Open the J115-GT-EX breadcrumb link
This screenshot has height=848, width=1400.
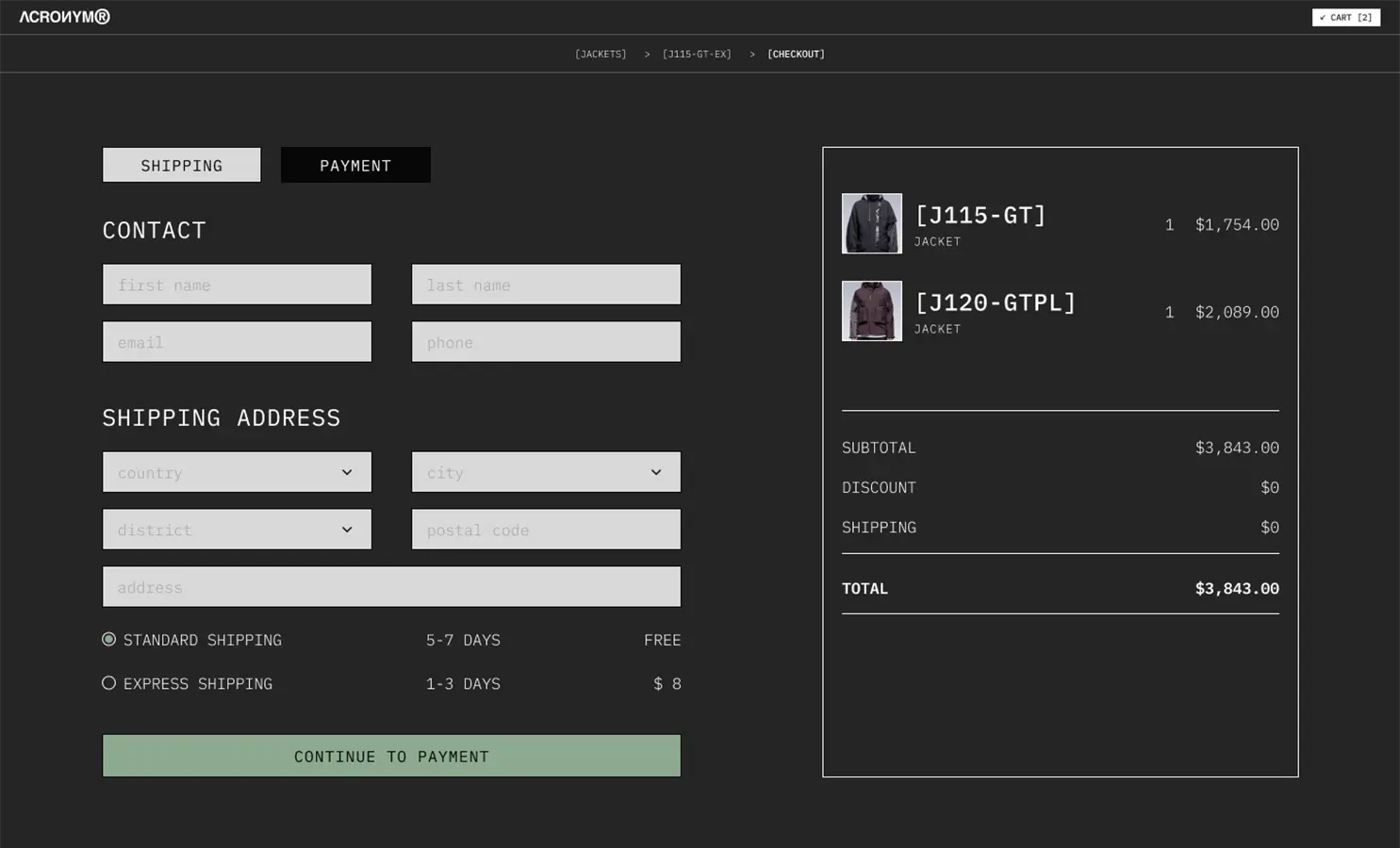pos(697,55)
